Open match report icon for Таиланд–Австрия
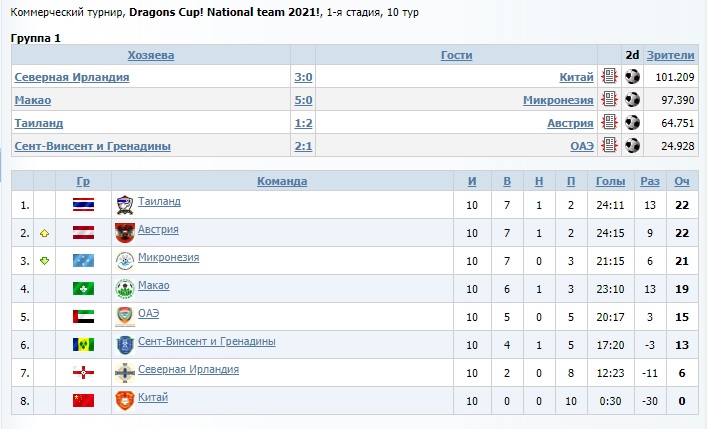The width and height of the screenshot is (707, 429). (x=609, y=123)
